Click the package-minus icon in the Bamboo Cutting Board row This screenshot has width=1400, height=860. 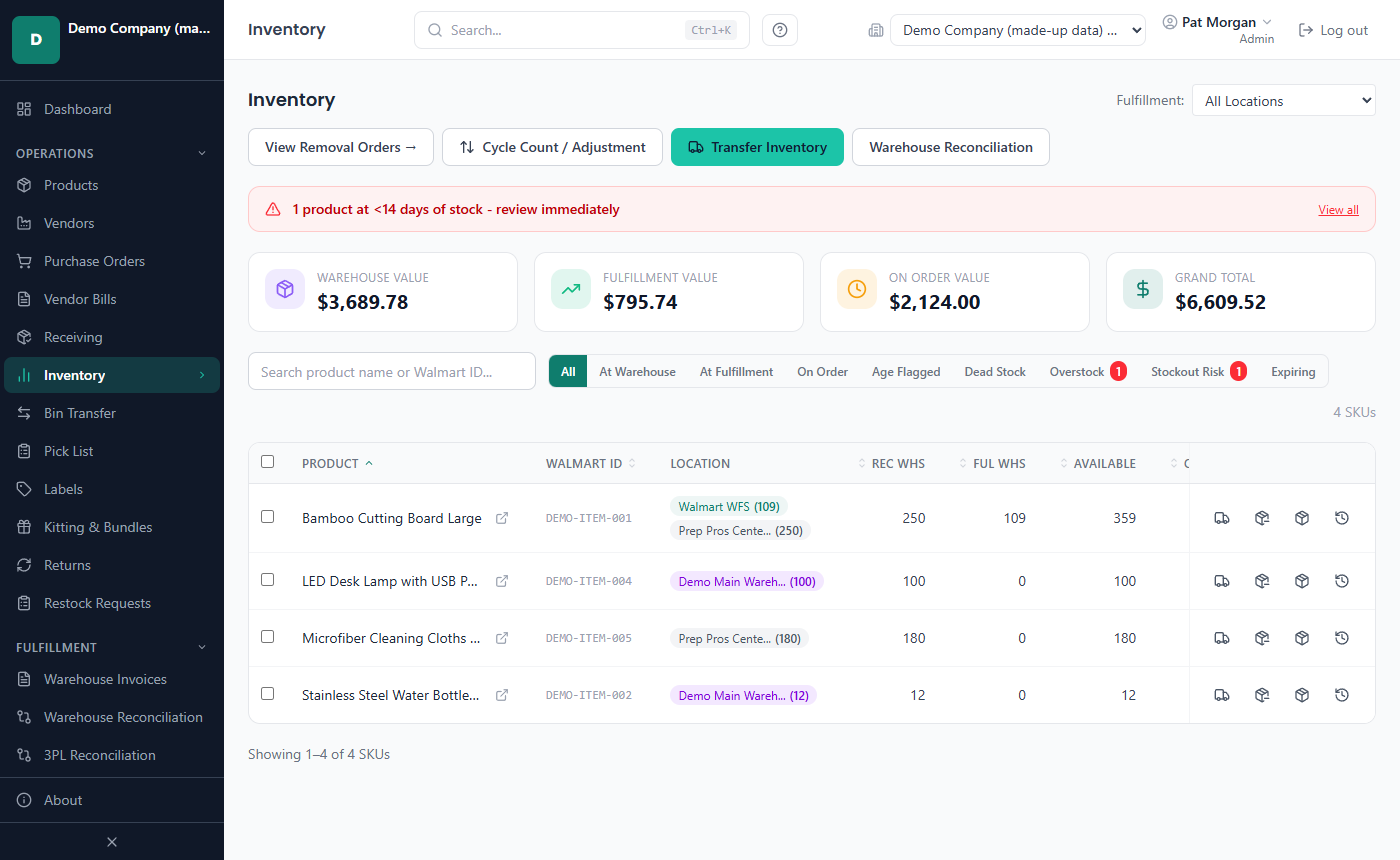point(1262,518)
